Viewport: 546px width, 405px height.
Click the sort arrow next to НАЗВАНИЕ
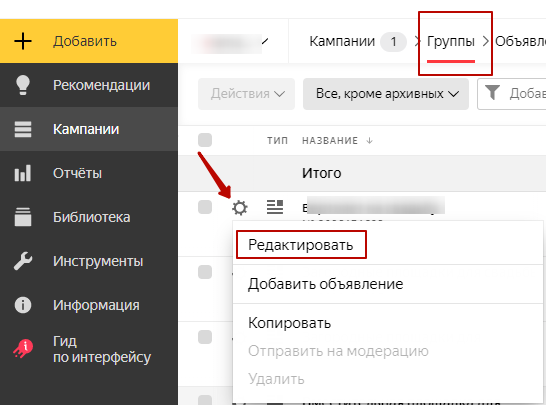pos(370,141)
